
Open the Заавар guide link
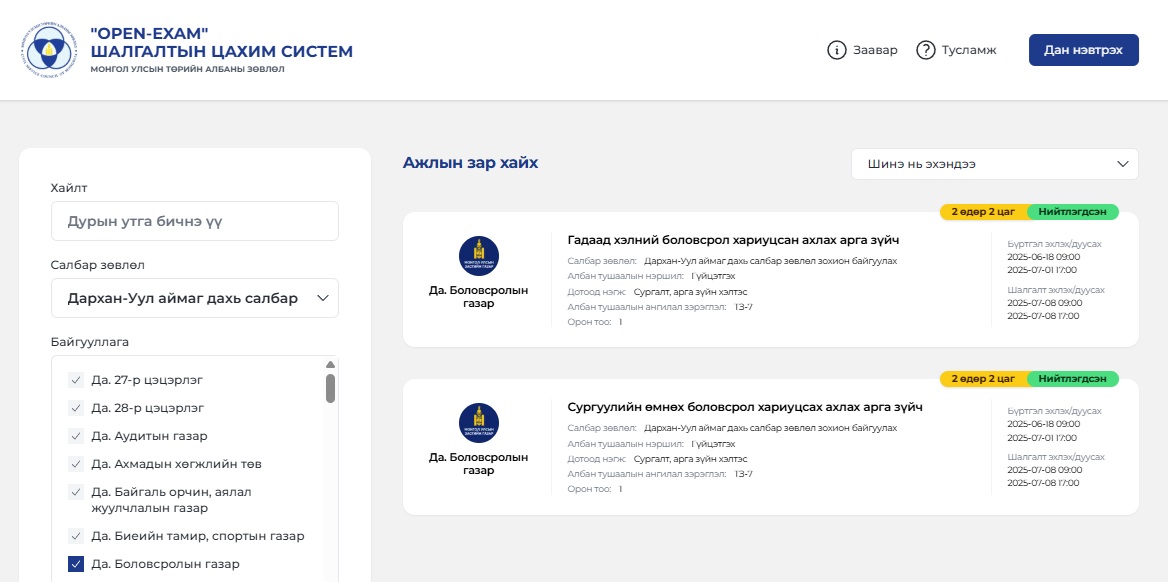(x=863, y=50)
